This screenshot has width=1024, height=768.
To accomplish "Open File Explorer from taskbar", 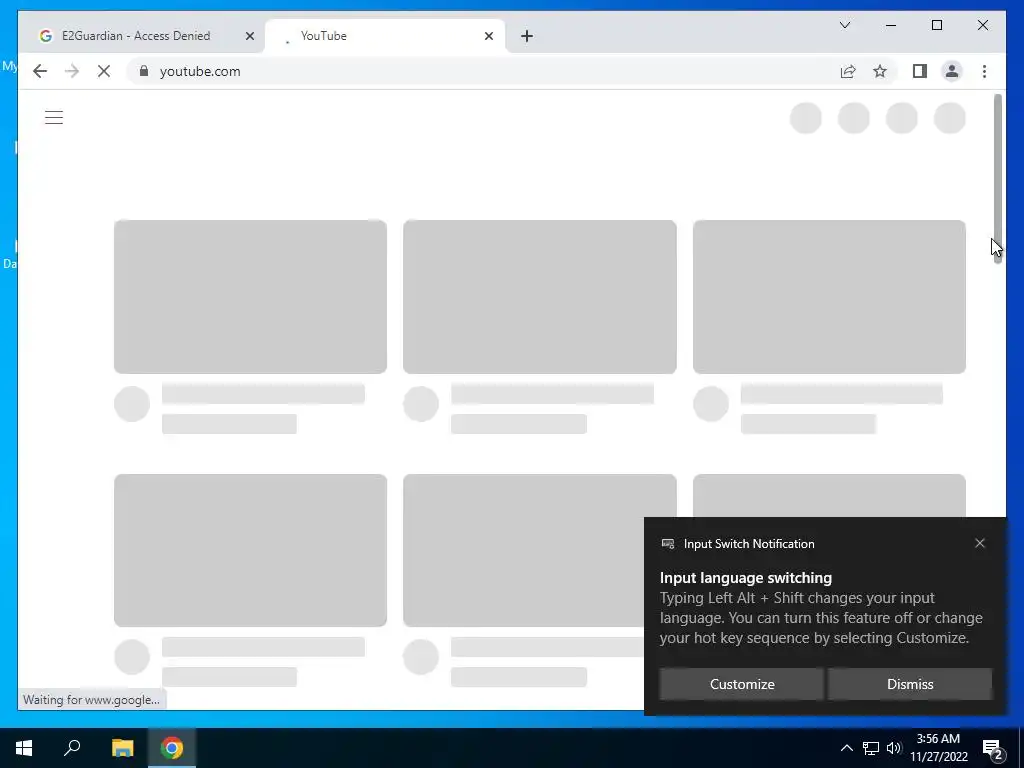I will [122, 748].
